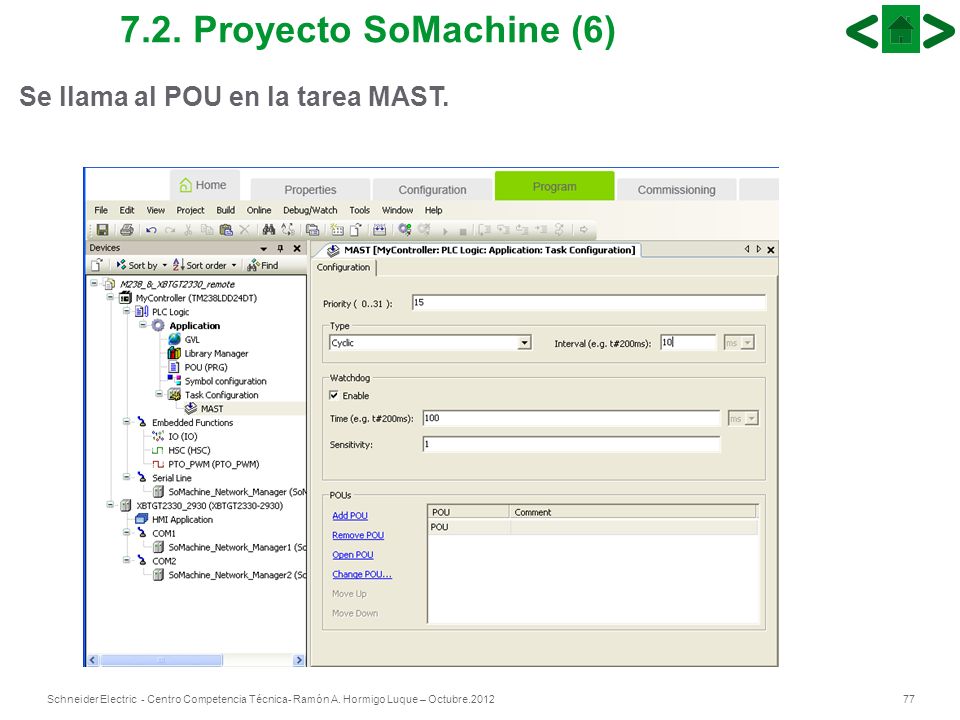Click the Delete X toolbar icon
This screenshot has width=960, height=720.
click(244, 230)
